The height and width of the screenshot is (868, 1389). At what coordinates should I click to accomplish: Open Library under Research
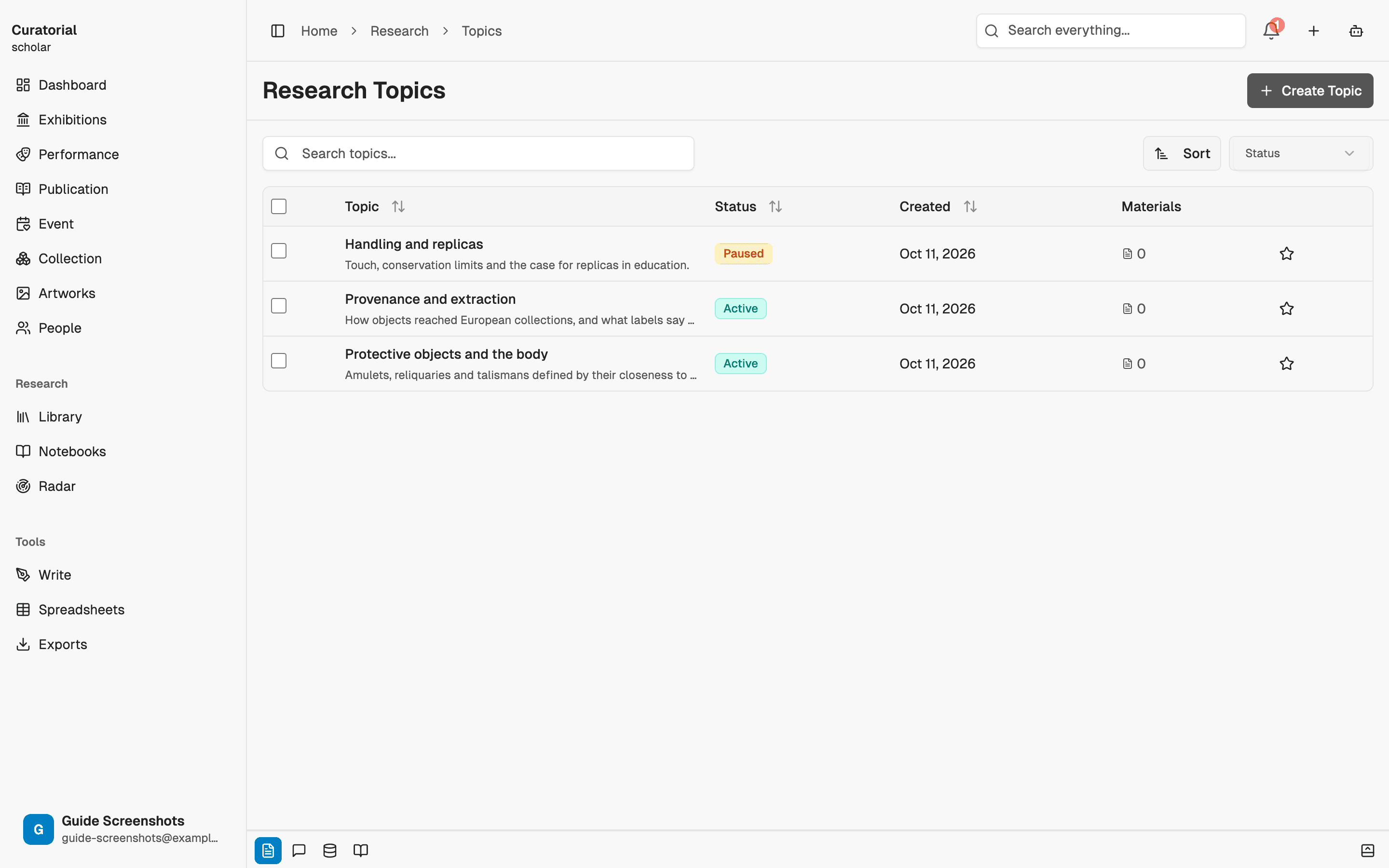coord(123,417)
